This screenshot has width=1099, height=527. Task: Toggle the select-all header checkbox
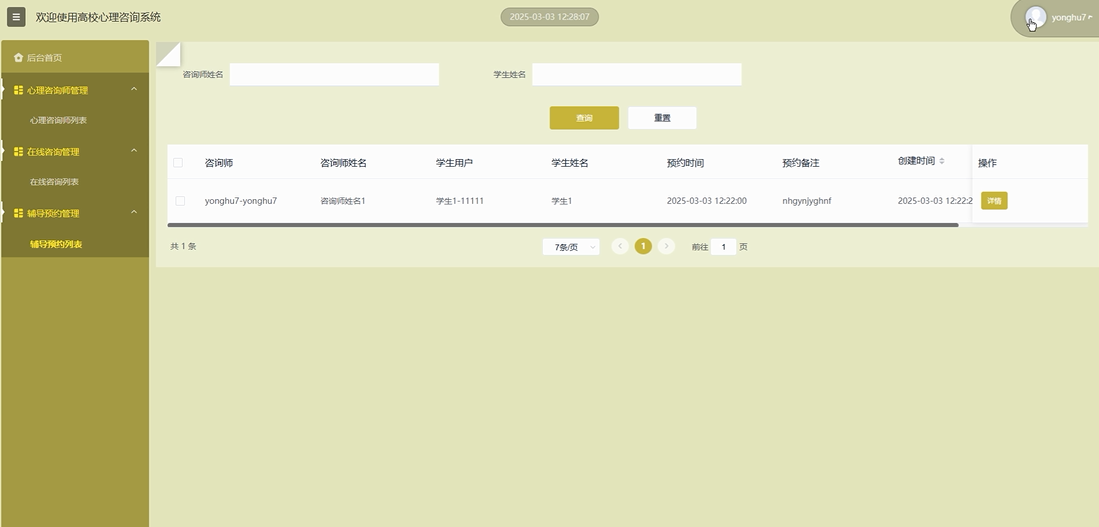pos(178,163)
